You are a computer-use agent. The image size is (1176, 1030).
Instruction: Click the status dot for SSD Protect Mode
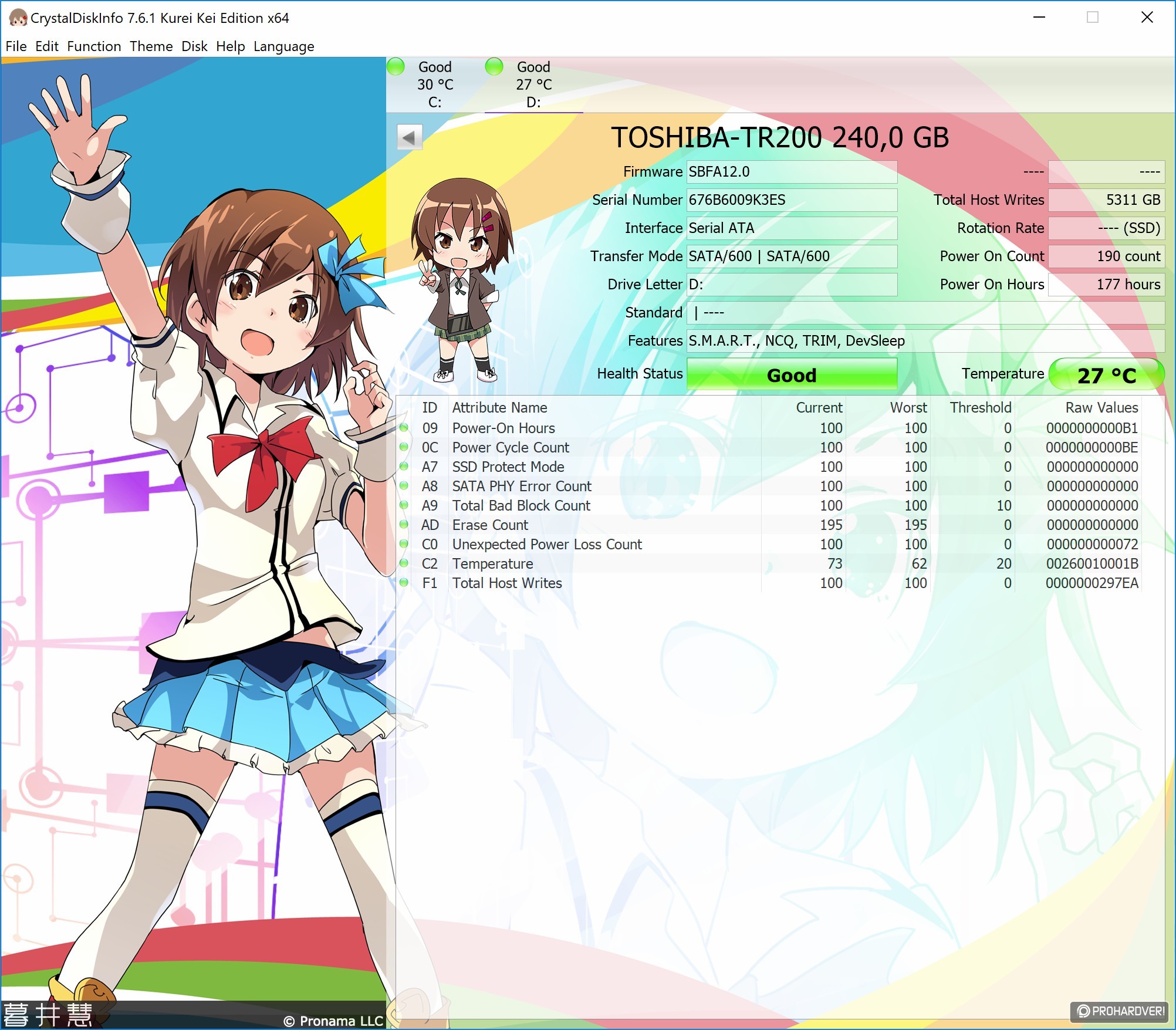pos(404,467)
